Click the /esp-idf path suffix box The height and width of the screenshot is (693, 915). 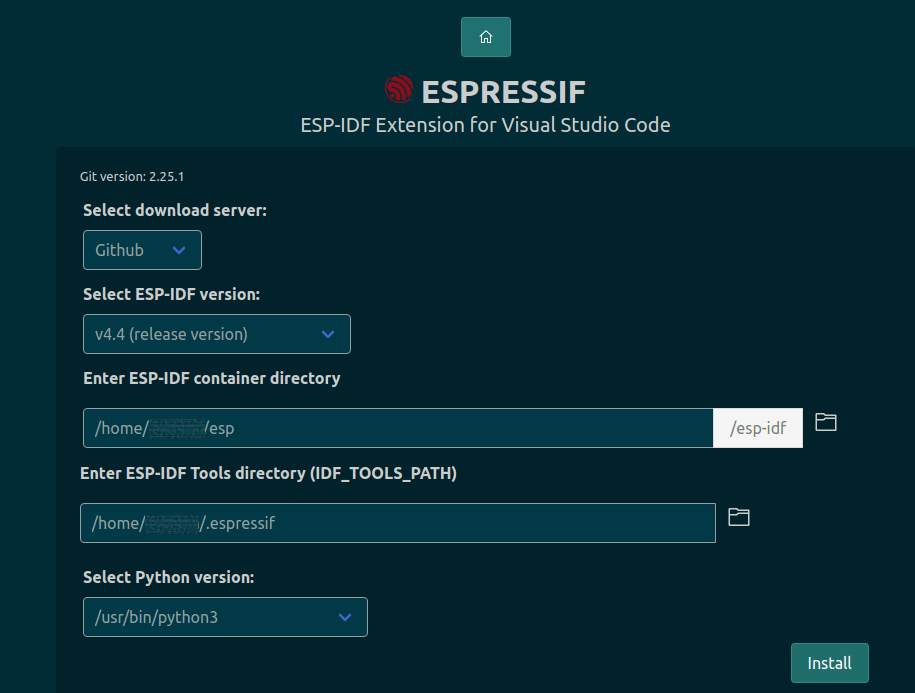[757, 428]
